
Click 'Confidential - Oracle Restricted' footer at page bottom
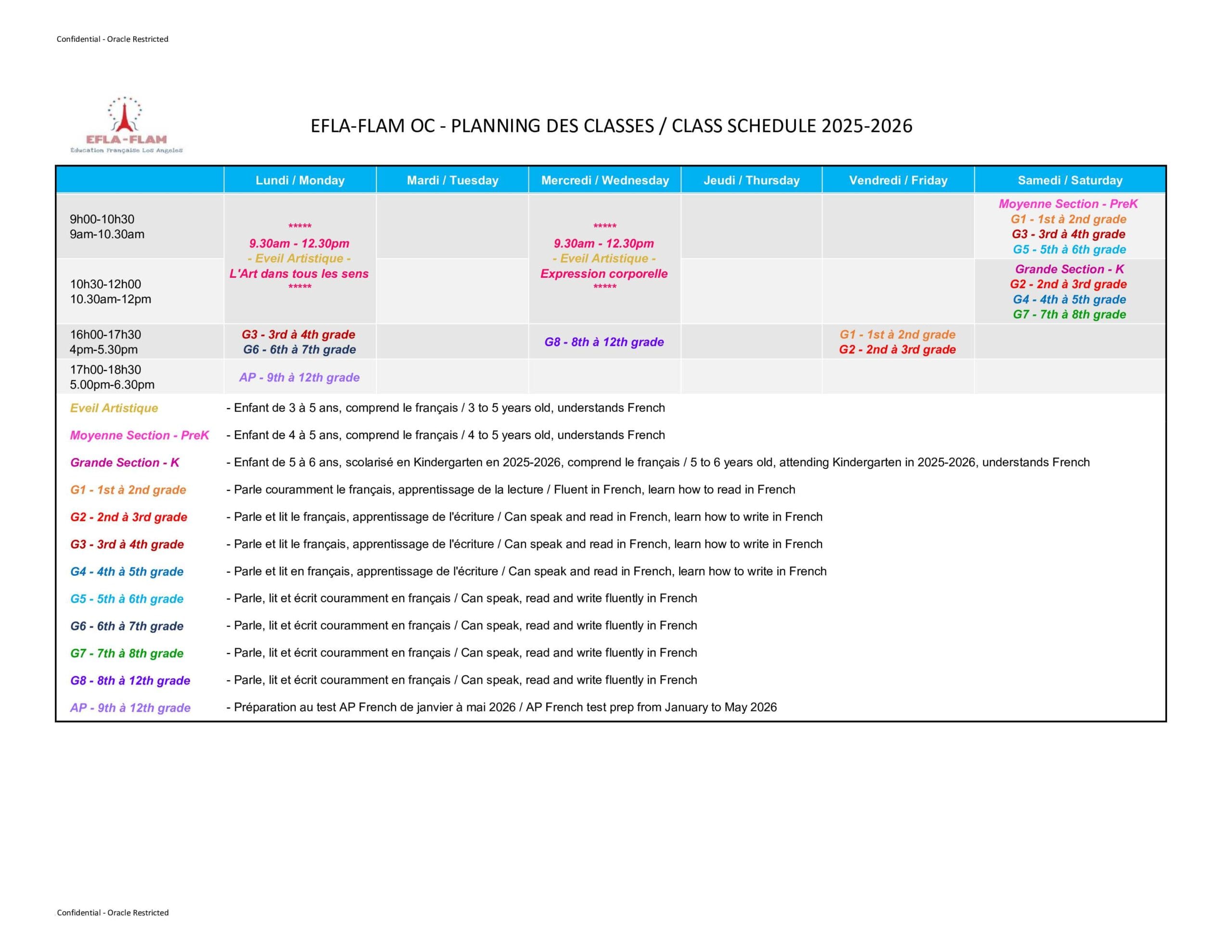(113, 913)
